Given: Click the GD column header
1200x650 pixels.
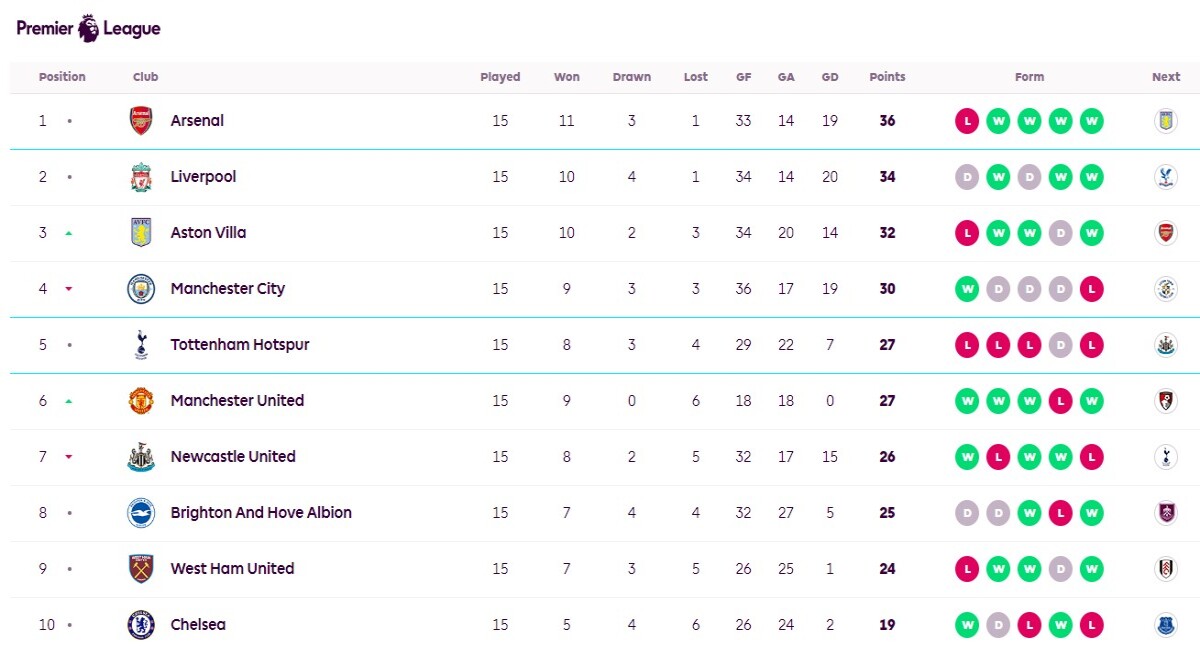Looking at the screenshot, I should (x=830, y=77).
